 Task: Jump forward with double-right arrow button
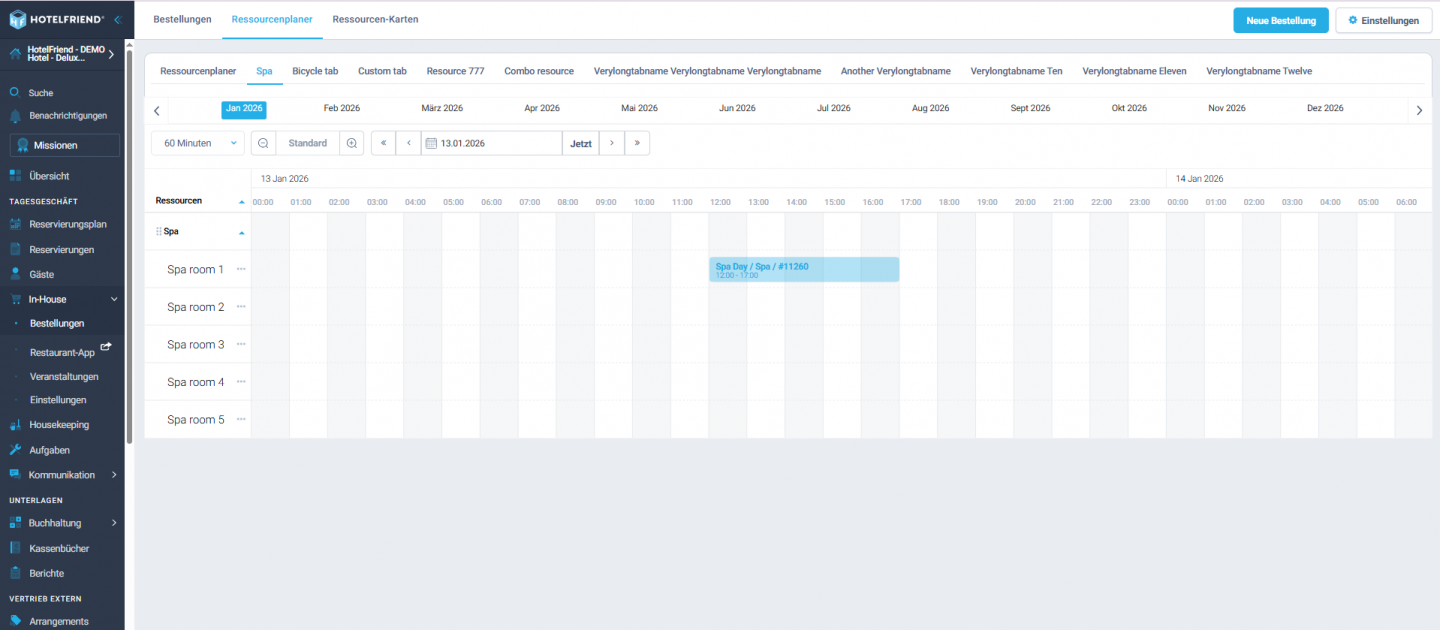[637, 143]
